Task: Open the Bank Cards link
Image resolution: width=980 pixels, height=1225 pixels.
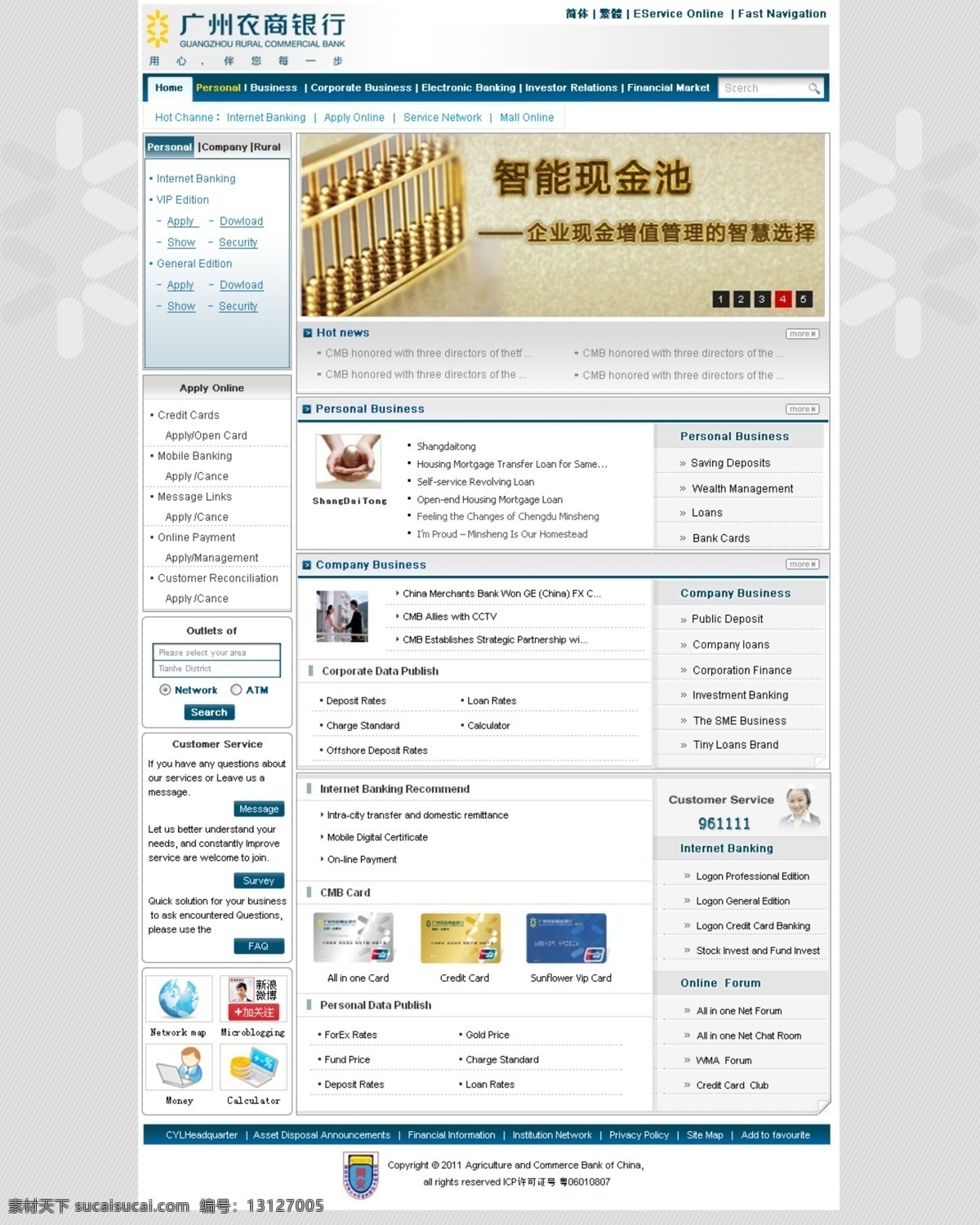Action: tap(721, 538)
